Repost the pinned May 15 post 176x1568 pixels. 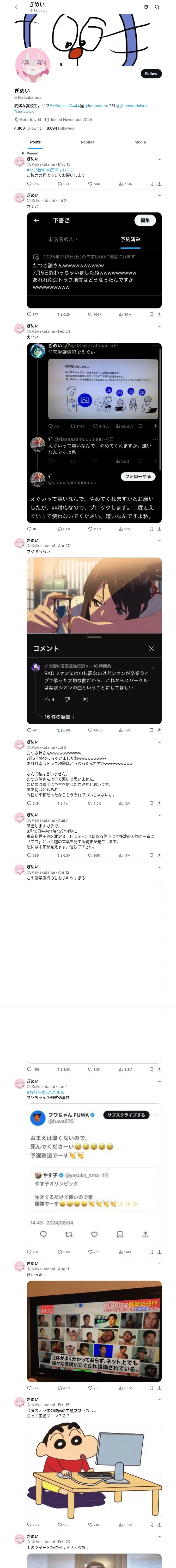[x=63, y=184]
